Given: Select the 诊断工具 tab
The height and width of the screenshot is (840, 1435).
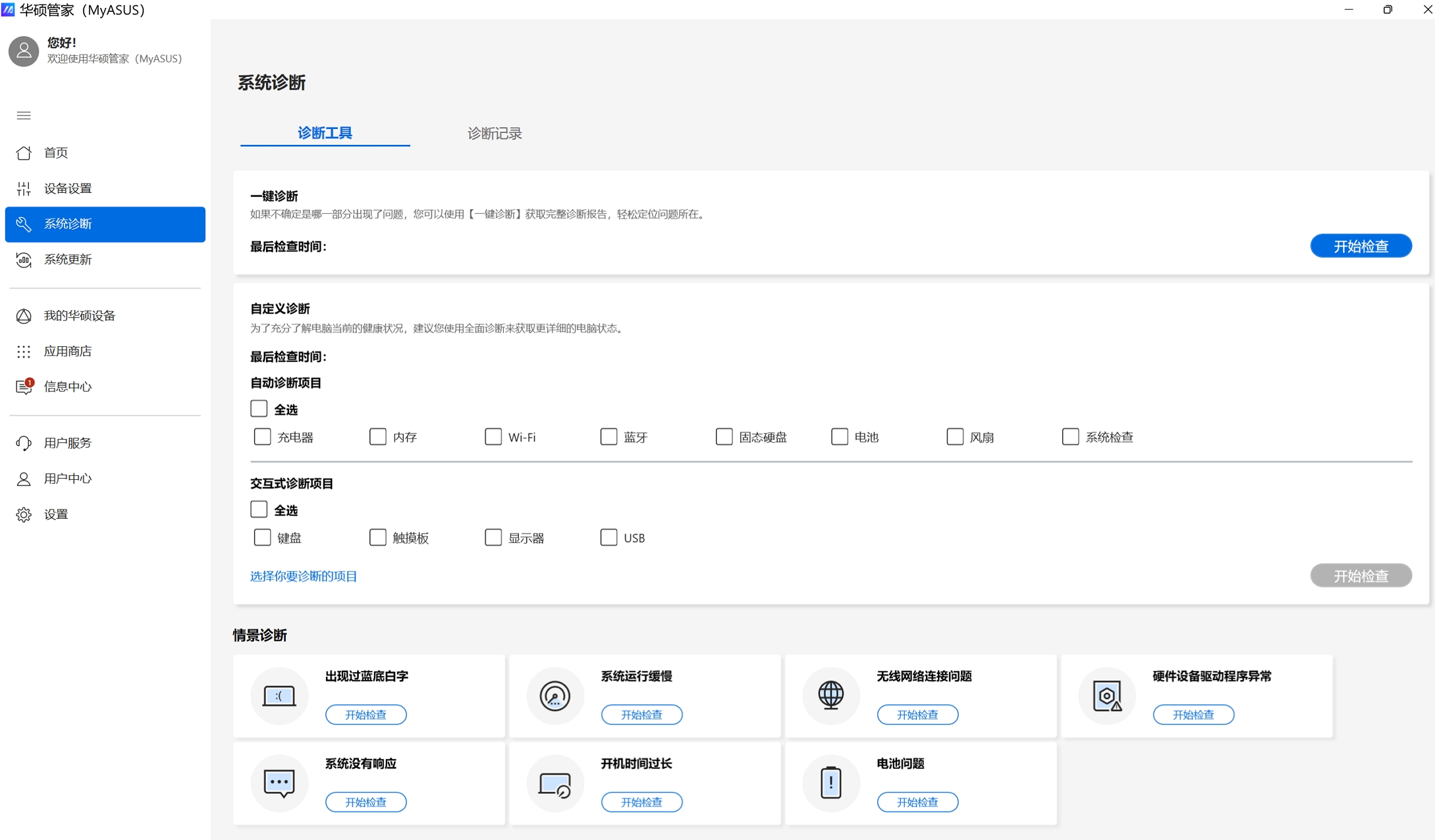Looking at the screenshot, I should point(325,134).
